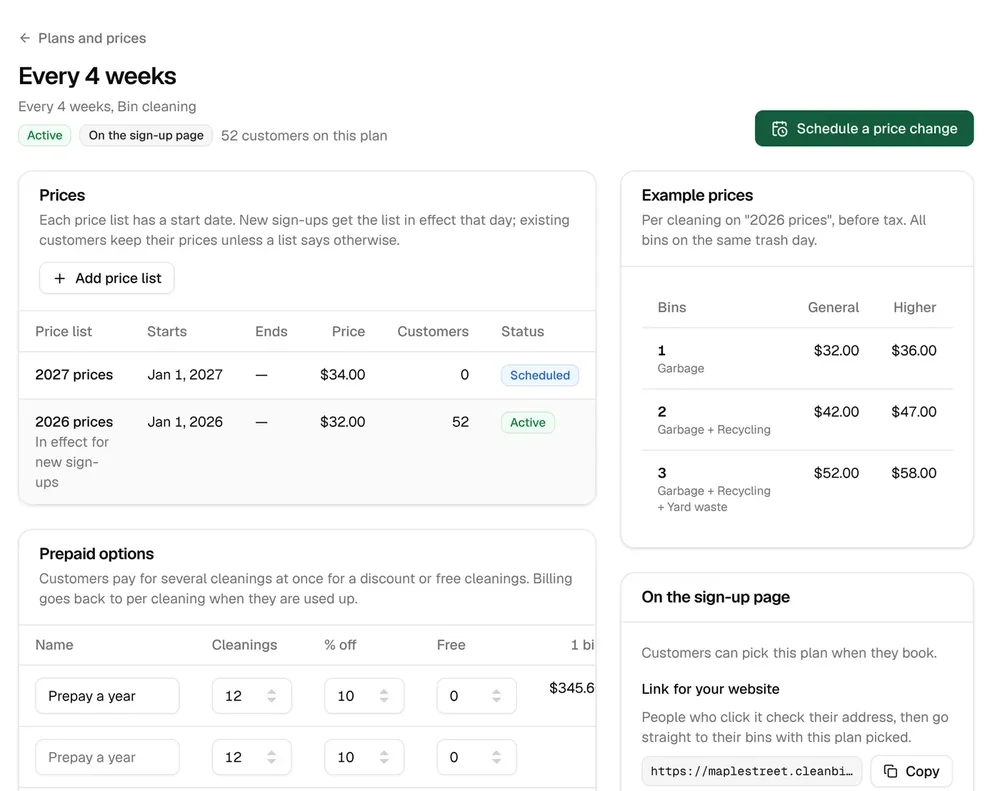Decrease Cleanings in the first prepaid row
1000x791 pixels.
click(272, 700)
